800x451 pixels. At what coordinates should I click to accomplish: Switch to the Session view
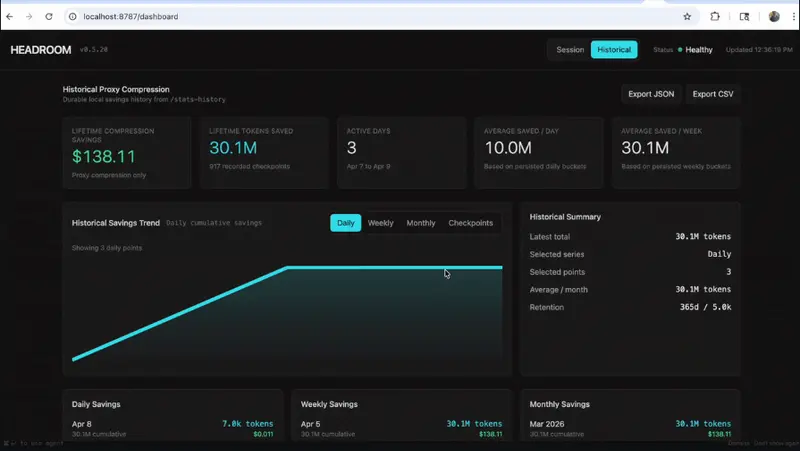tap(570, 49)
